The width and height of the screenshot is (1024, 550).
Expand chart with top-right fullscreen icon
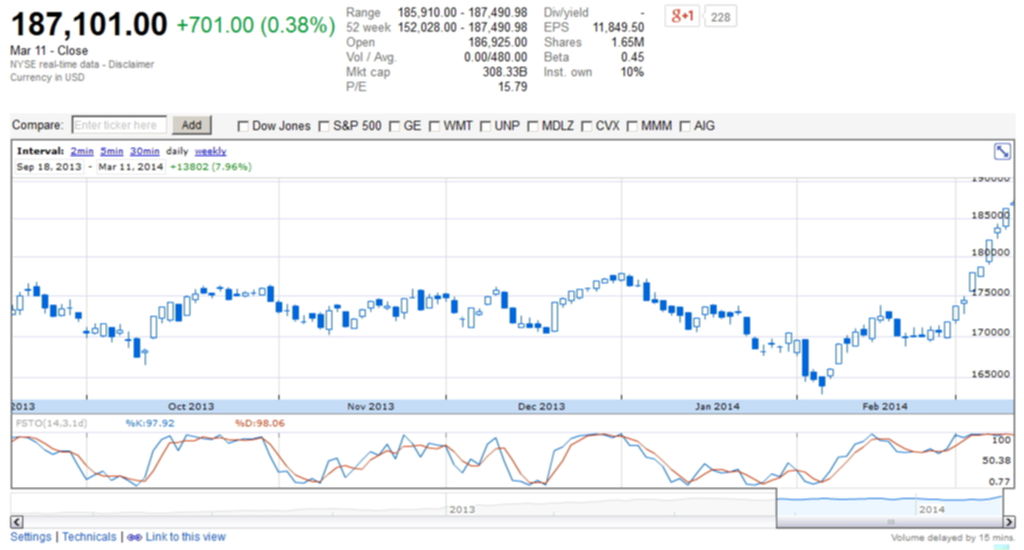click(x=1002, y=152)
